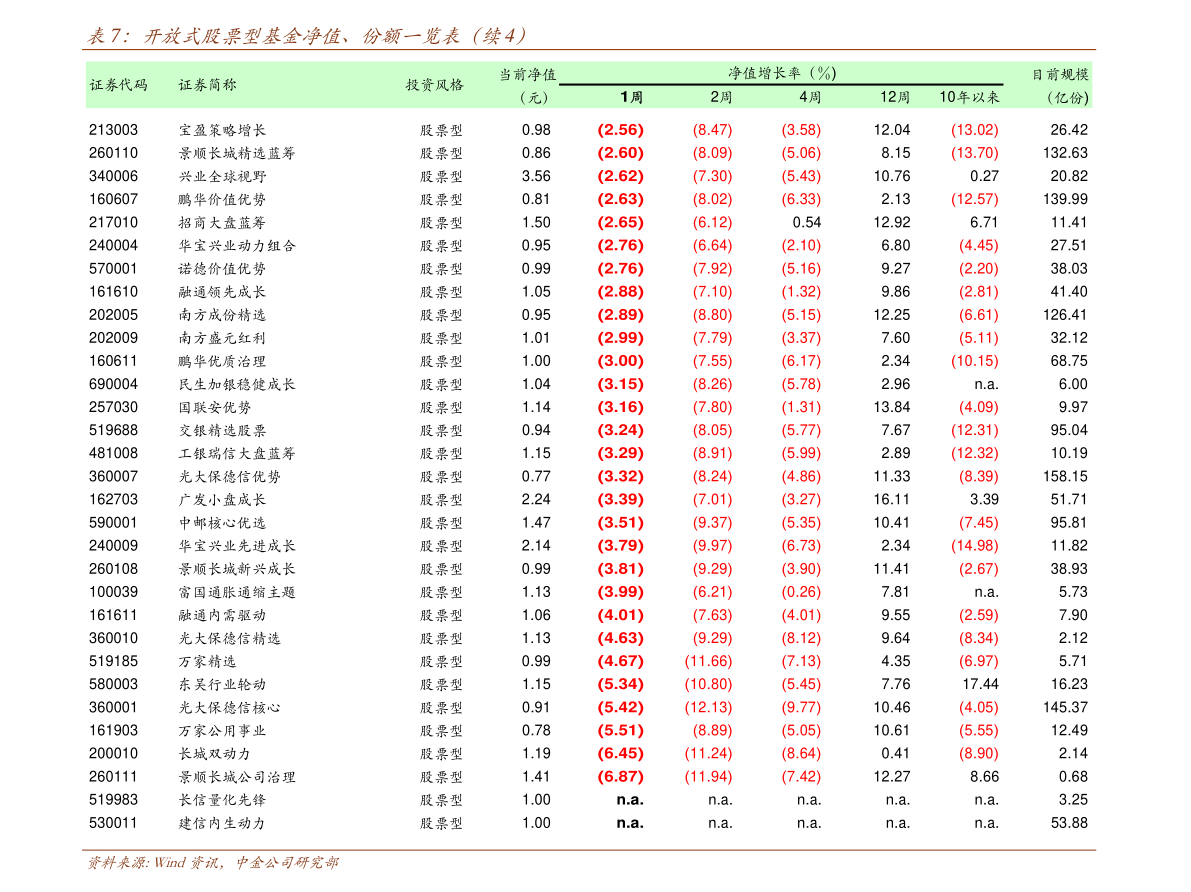Click fund name 鹏华优质治理
The width and height of the screenshot is (1191, 892).
pos(222,361)
